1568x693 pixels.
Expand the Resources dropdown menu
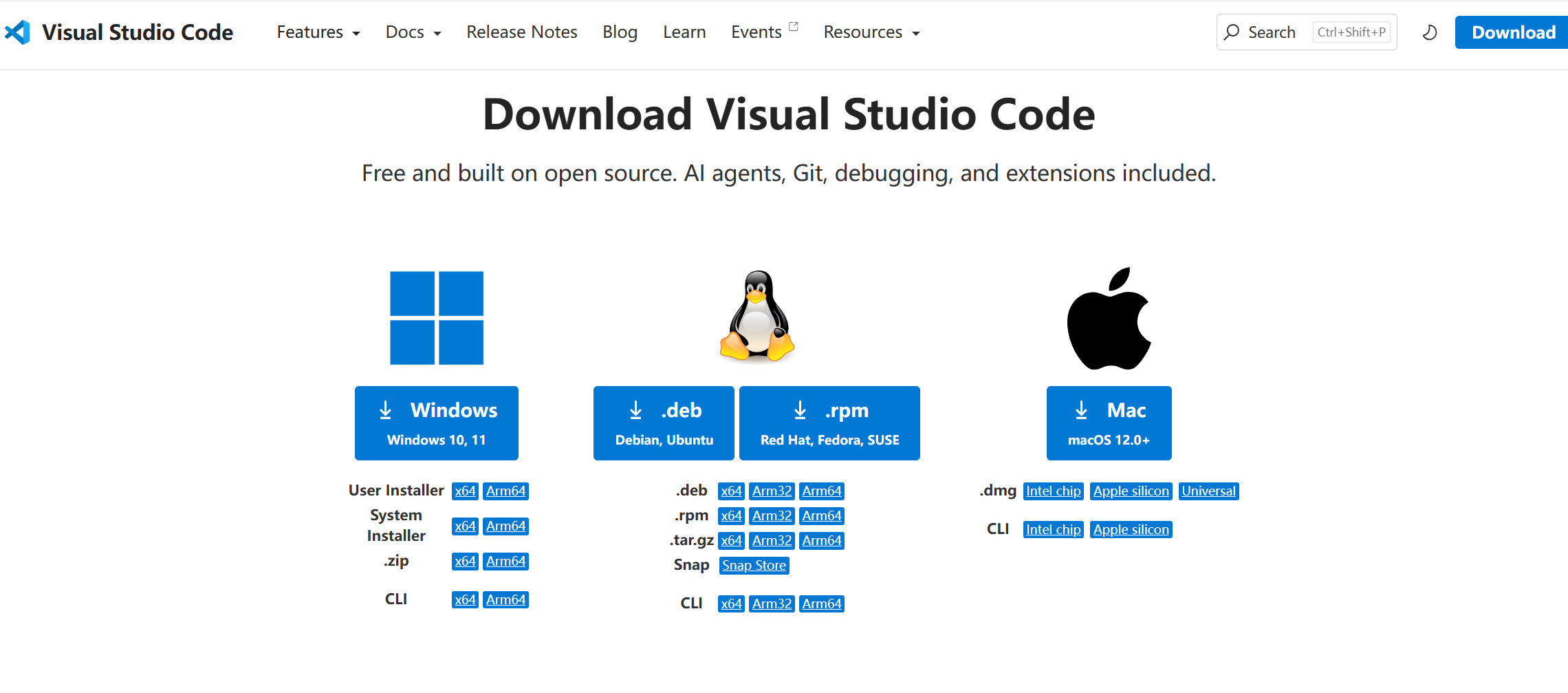pos(871,32)
